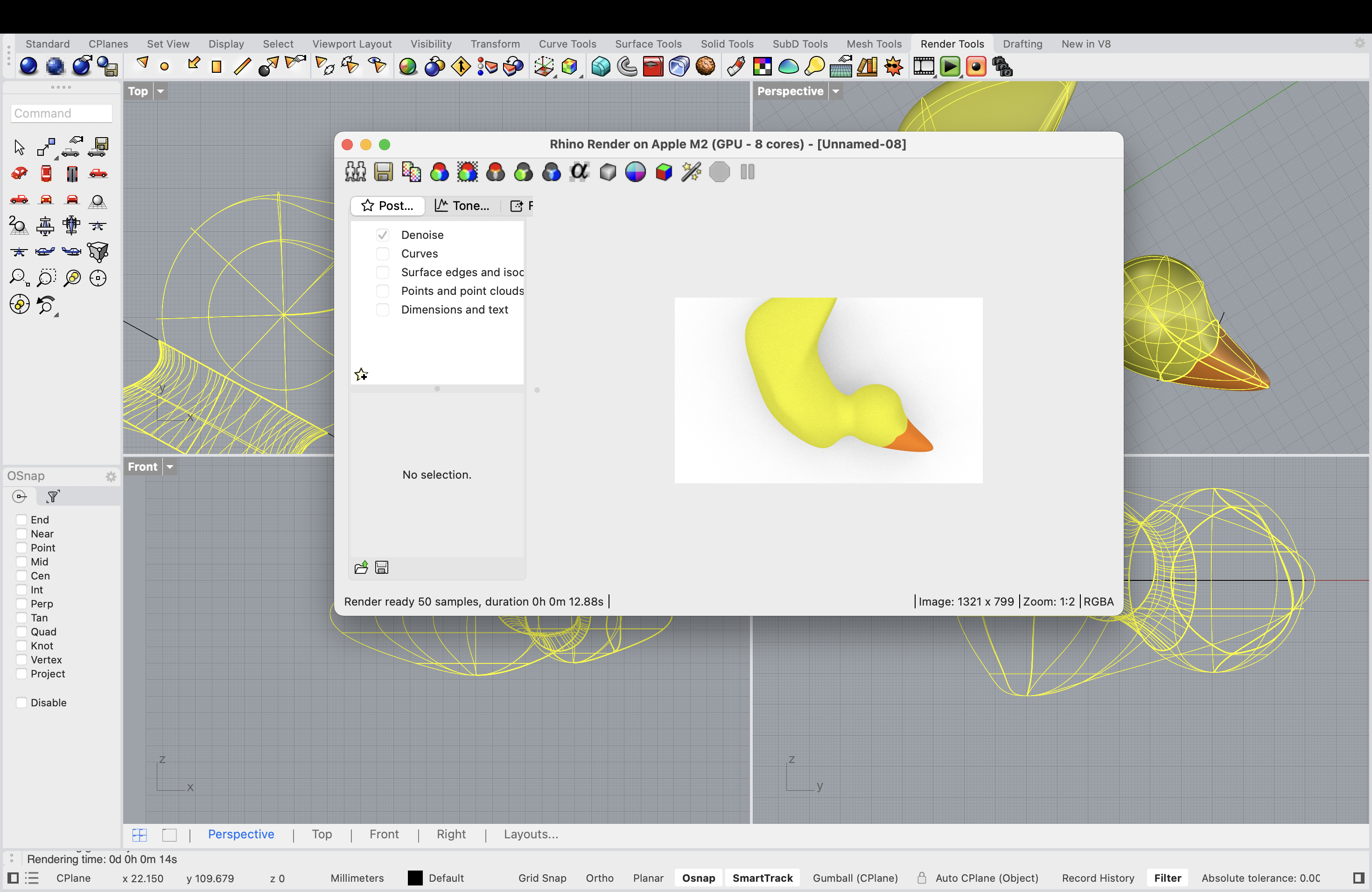Enable Points and point clouds checkbox
Viewport: 1372px width, 892px height.
coord(383,291)
